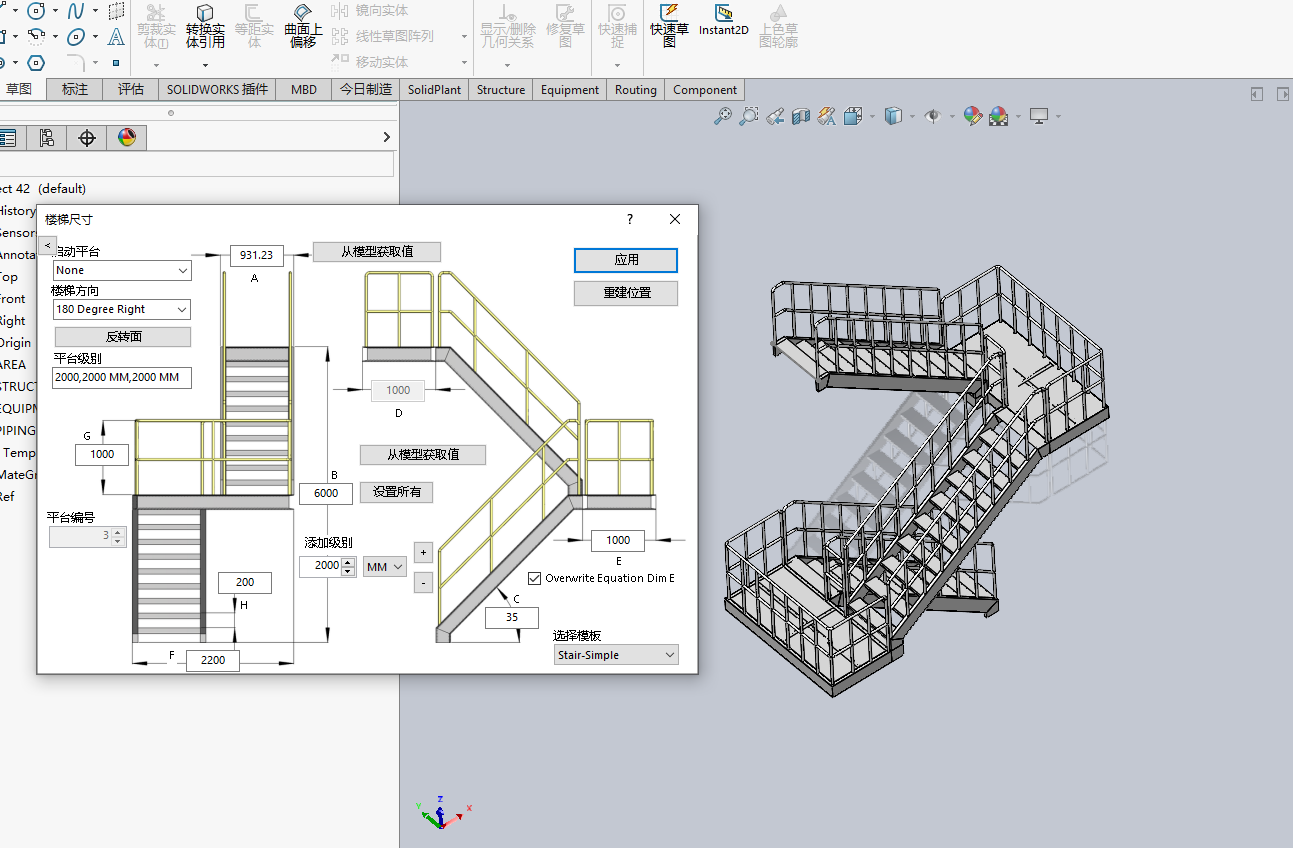
Task: Click the 应用 (Apply) button
Action: [x=625, y=260]
